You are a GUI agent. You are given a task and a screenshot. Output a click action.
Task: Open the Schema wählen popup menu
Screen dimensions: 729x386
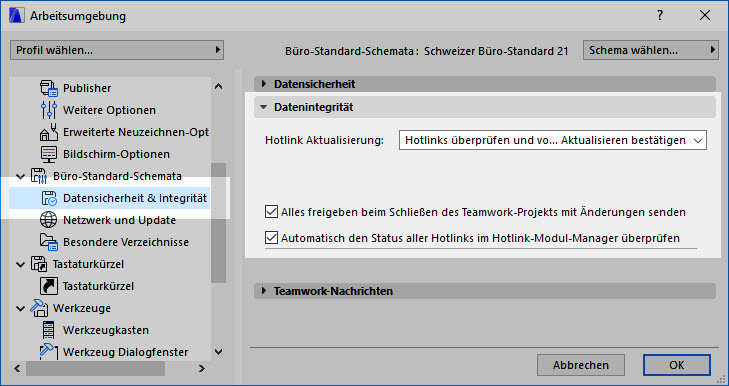(x=650, y=50)
